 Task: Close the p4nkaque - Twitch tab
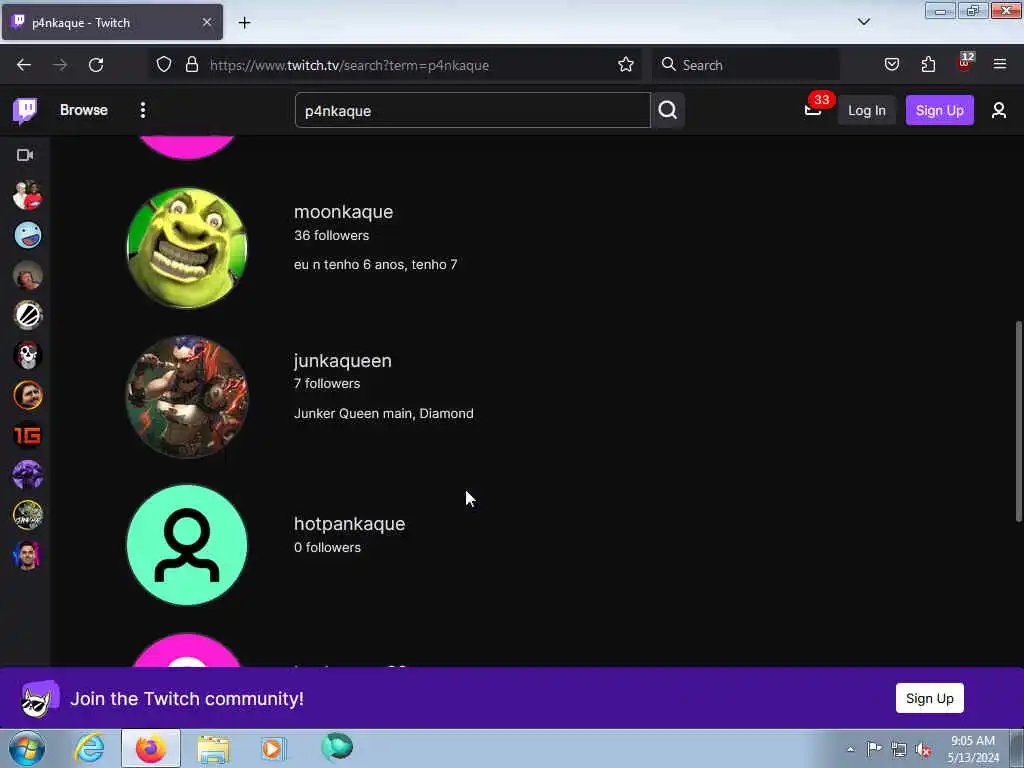coord(206,22)
